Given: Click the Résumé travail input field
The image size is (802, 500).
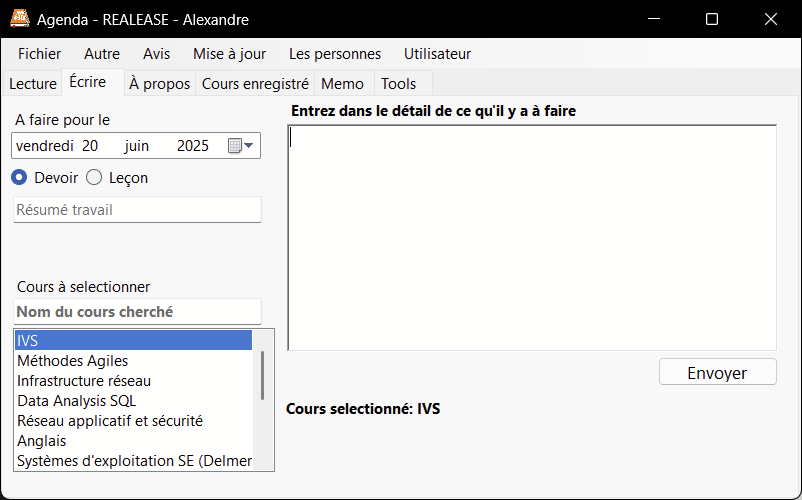Looking at the screenshot, I should (x=137, y=210).
